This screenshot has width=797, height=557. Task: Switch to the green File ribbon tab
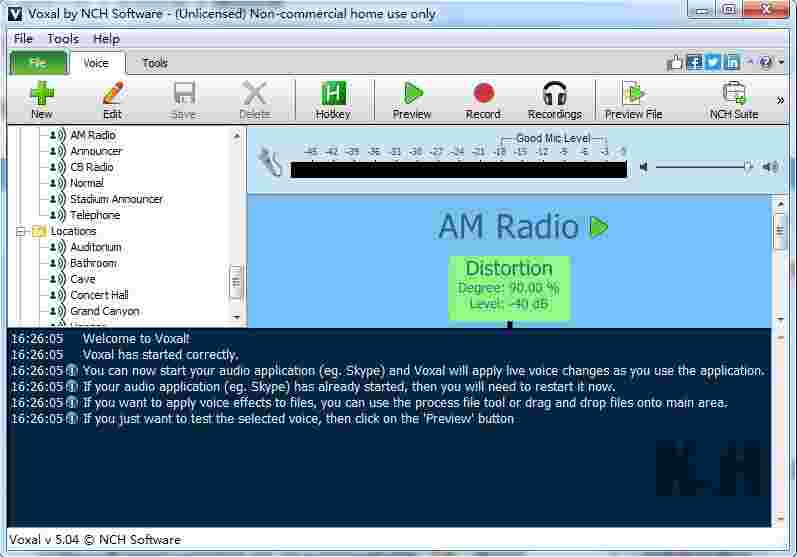38,63
